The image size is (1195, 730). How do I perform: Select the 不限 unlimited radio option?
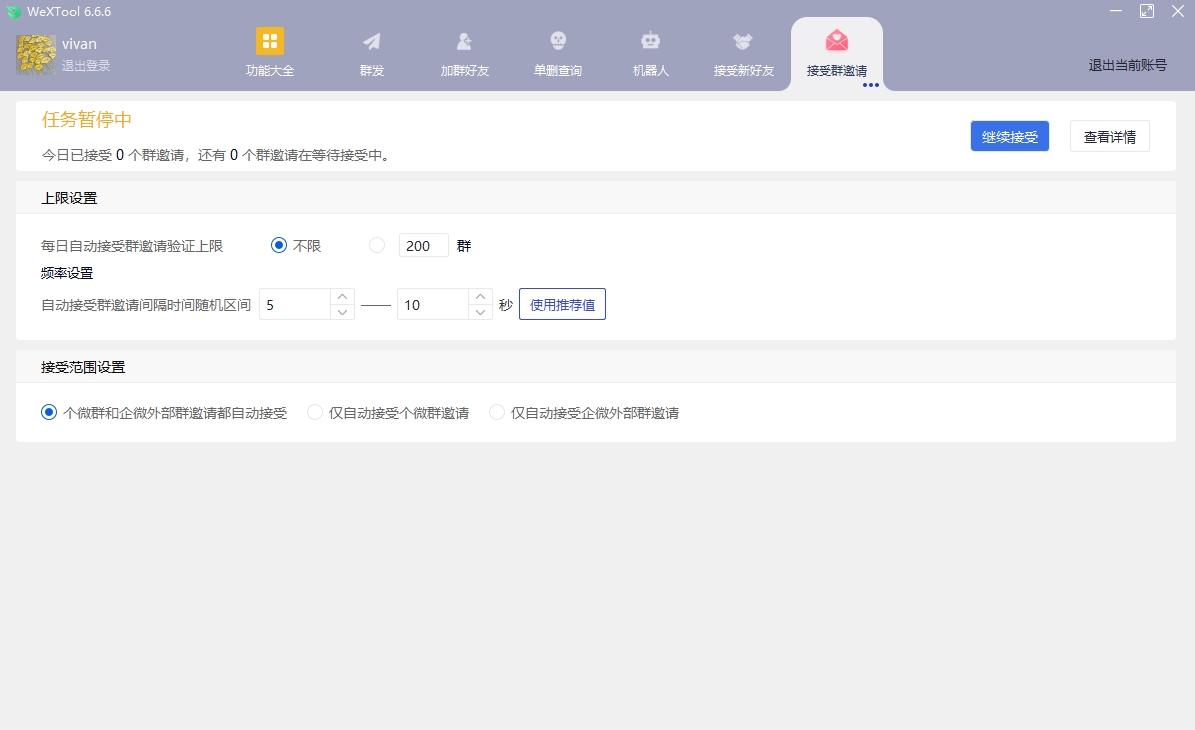point(279,245)
